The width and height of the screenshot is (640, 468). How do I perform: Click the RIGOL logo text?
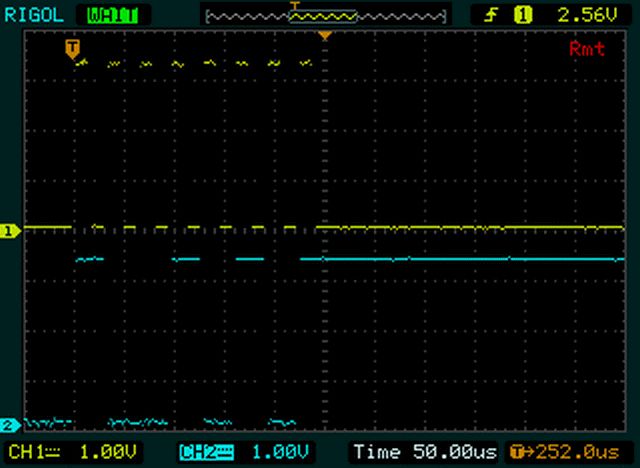[34, 16]
